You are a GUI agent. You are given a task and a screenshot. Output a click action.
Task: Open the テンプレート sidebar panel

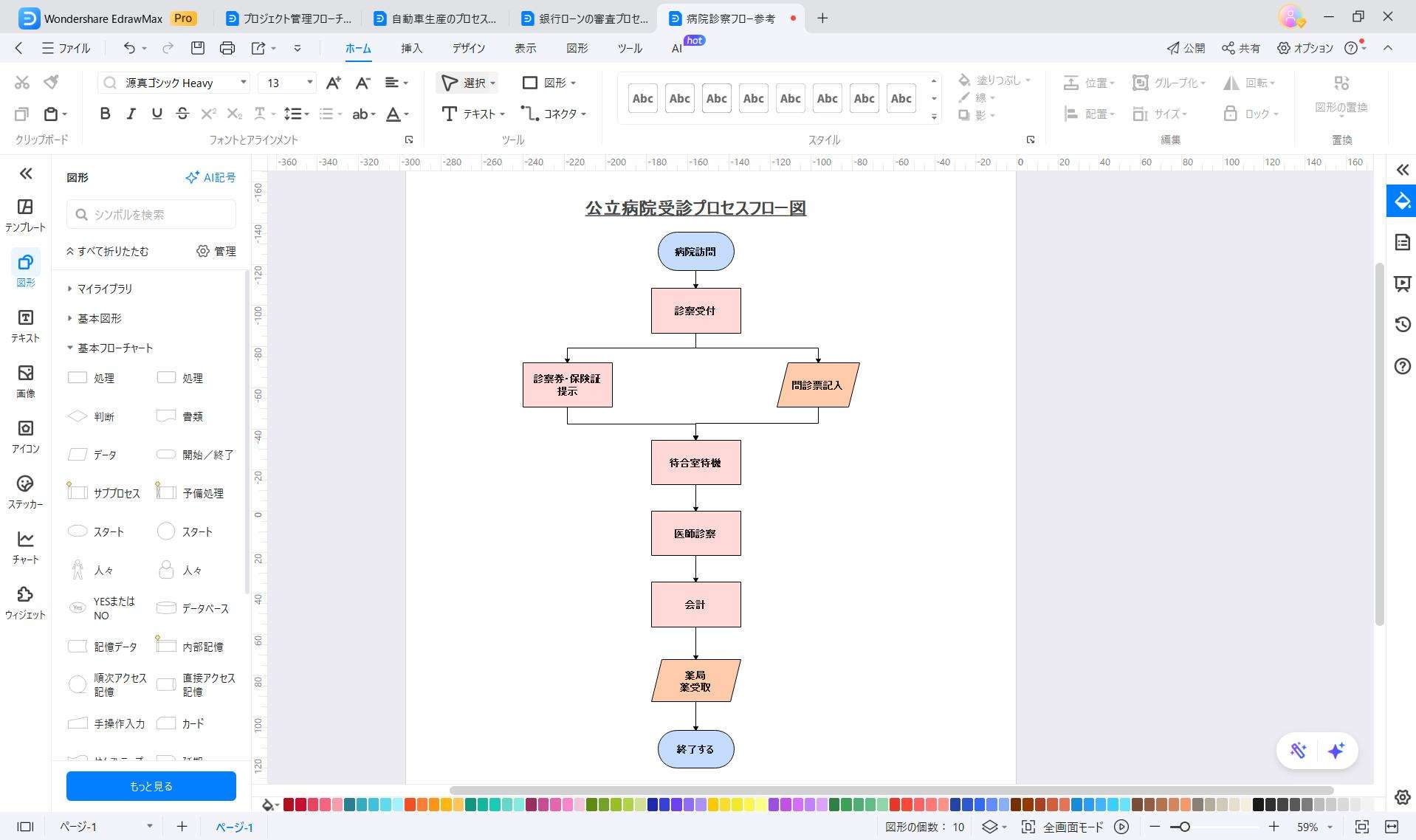(25, 215)
